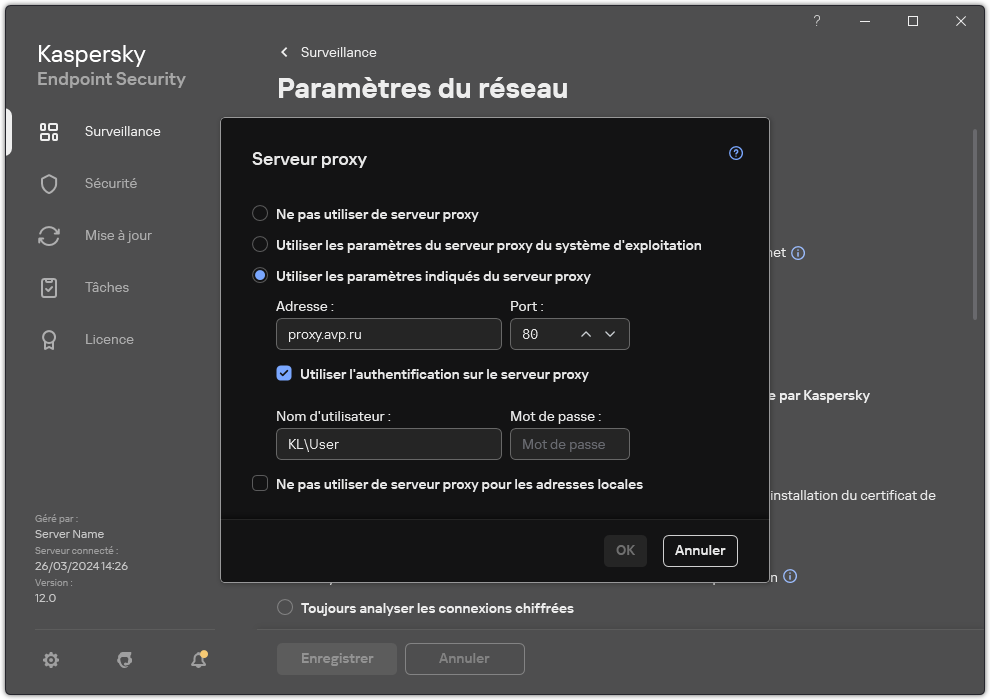Viewport: 990px width, 700px height.
Task: Click the Kaspersky support icon at the bottom
Action: point(124,660)
